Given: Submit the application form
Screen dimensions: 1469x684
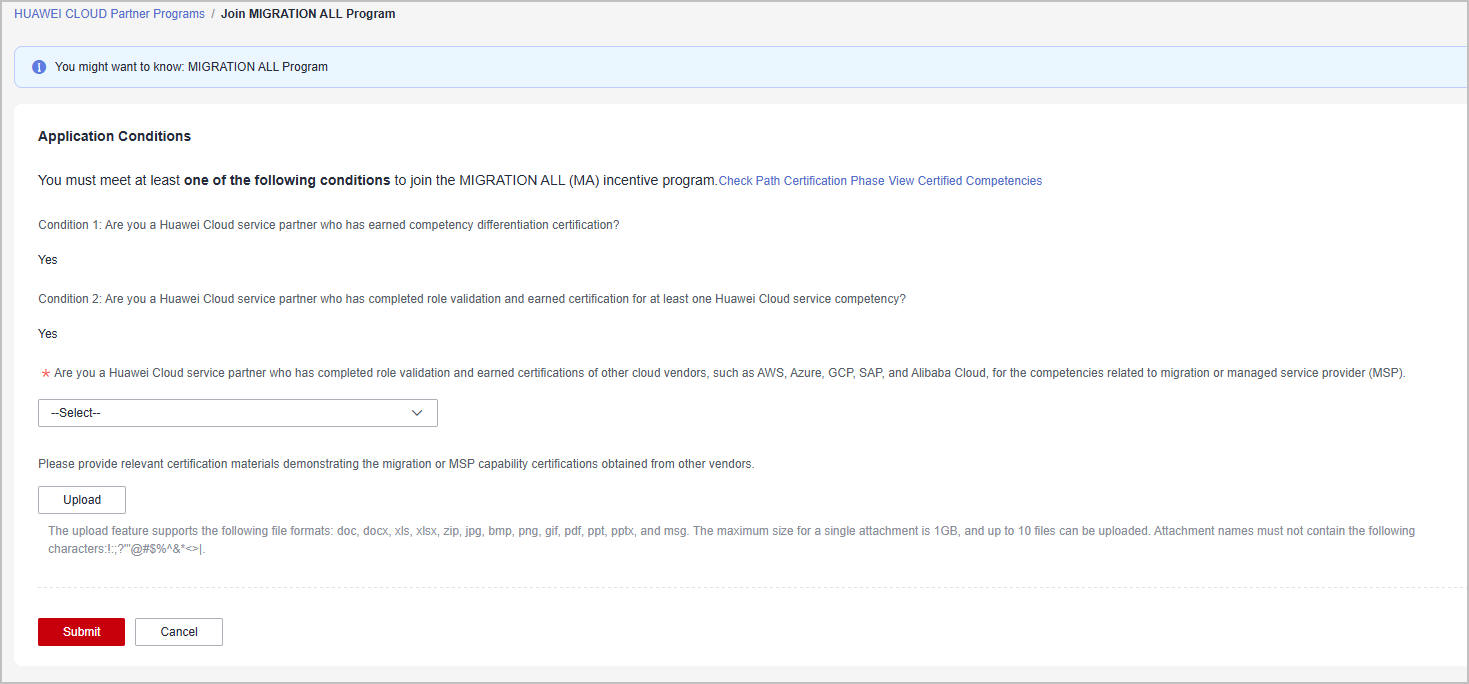Looking at the screenshot, I should (81, 632).
